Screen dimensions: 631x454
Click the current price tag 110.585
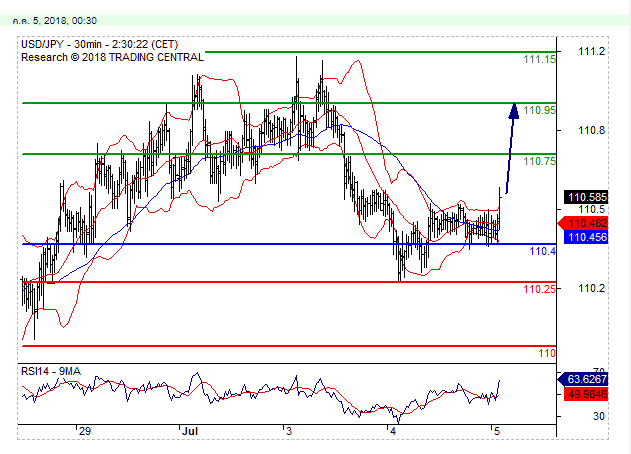click(x=586, y=197)
